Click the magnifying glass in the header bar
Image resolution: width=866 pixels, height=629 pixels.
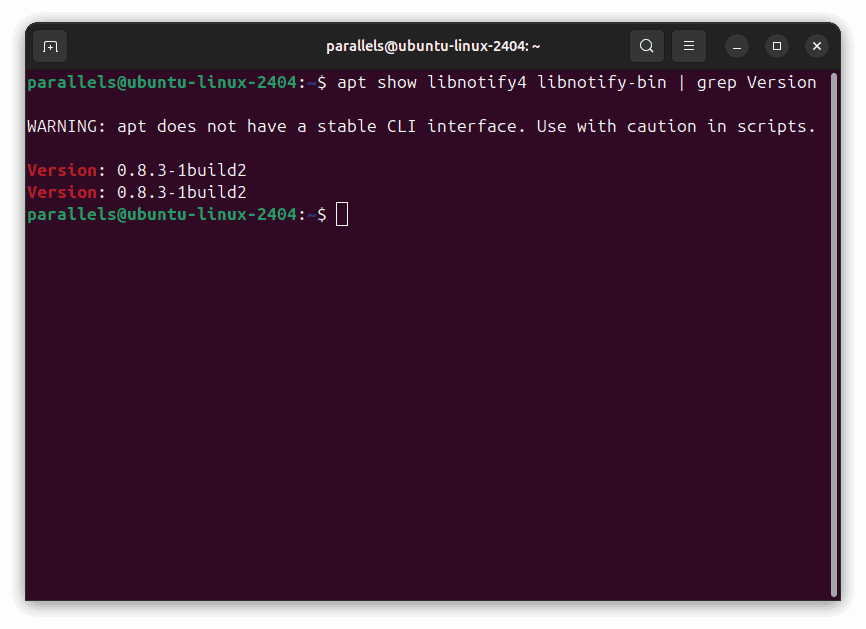coord(646,46)
